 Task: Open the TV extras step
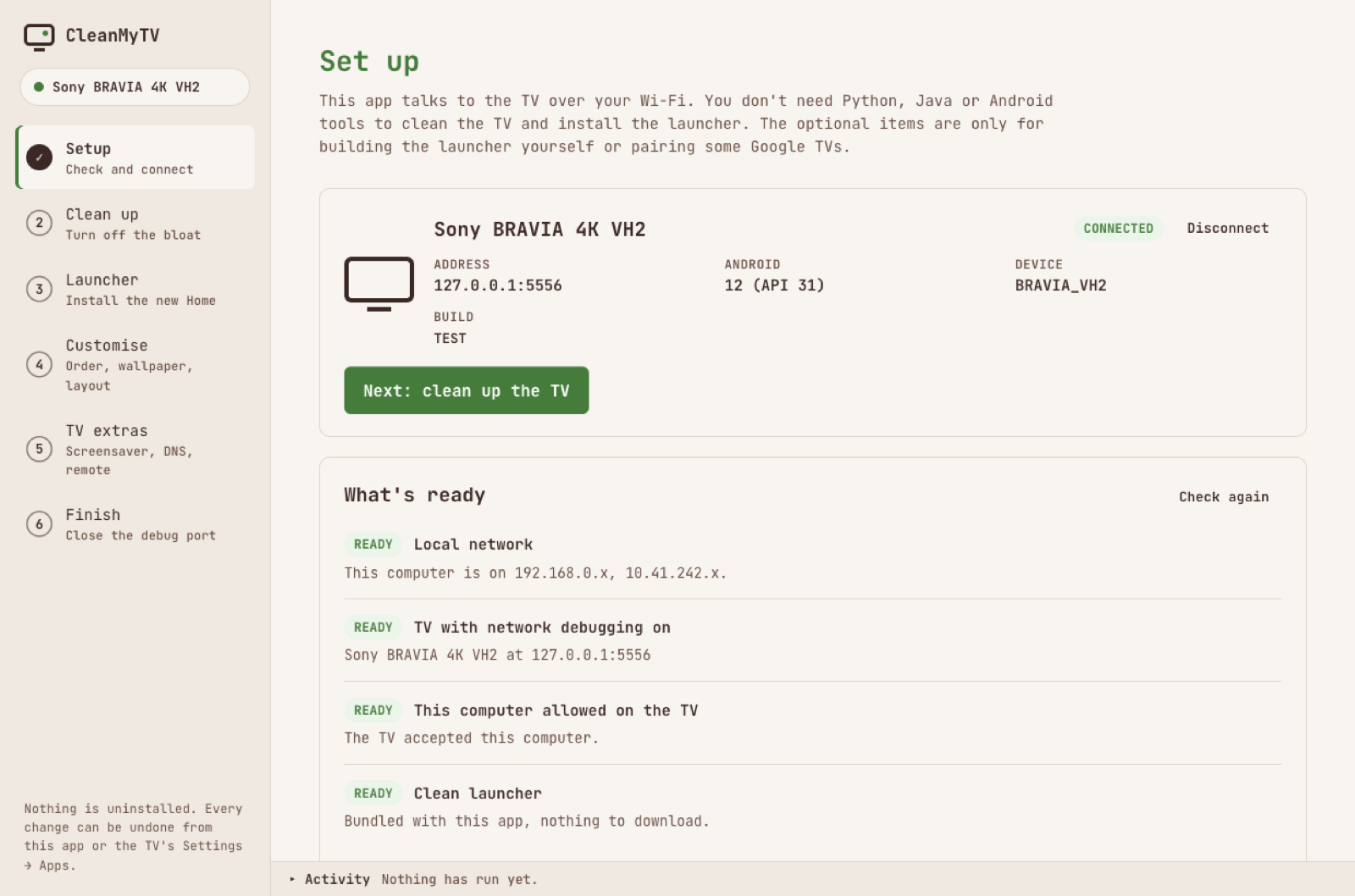tap(135, 449)
